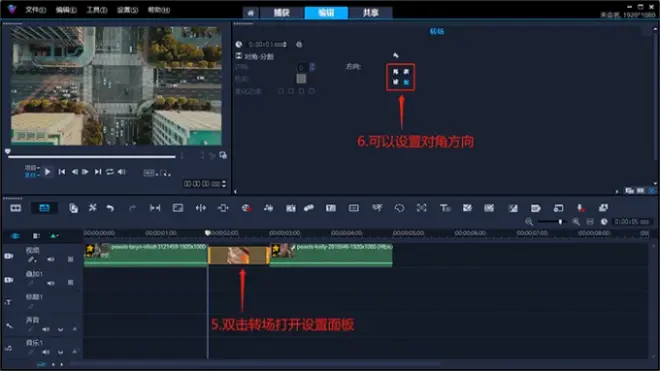Open the Mask Creator tool
660x371 pixels.
pos(399,208)
